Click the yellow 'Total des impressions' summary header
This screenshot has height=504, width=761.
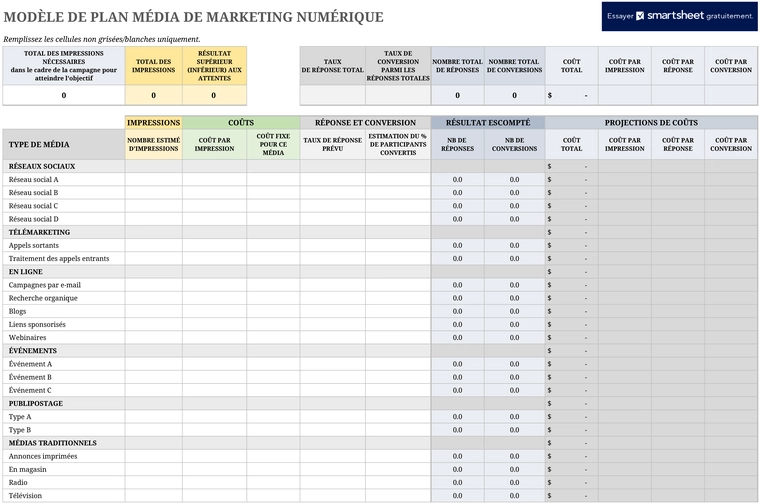click(x=153, y=66)
